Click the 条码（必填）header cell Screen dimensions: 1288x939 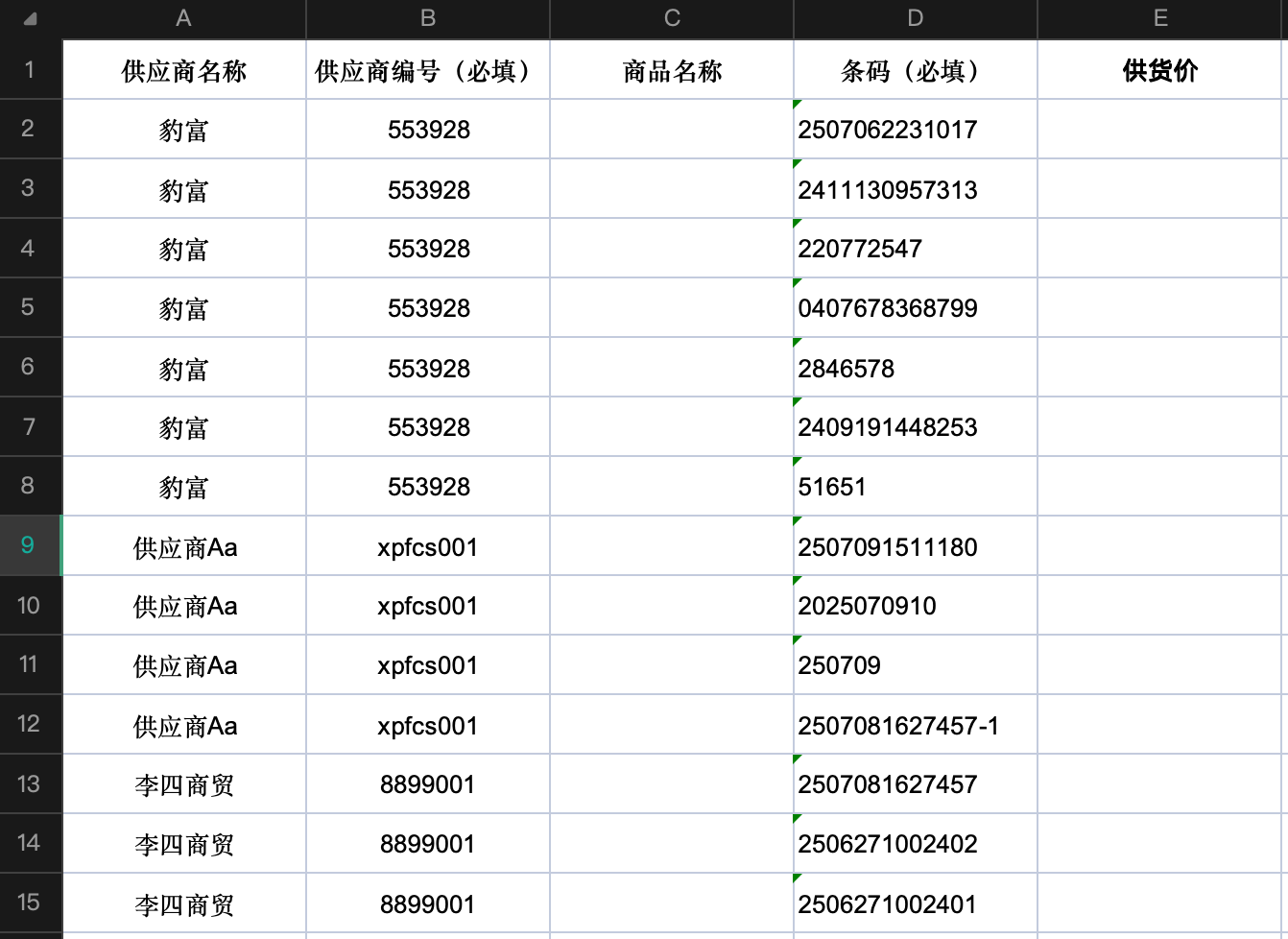[914, 70]
